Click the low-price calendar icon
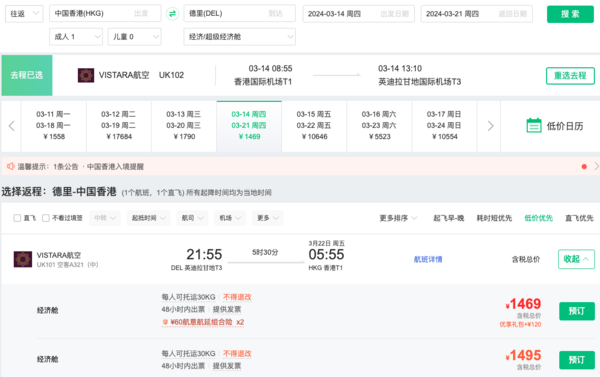Screen dimensions: 600x377 click(x=534, y=126)
